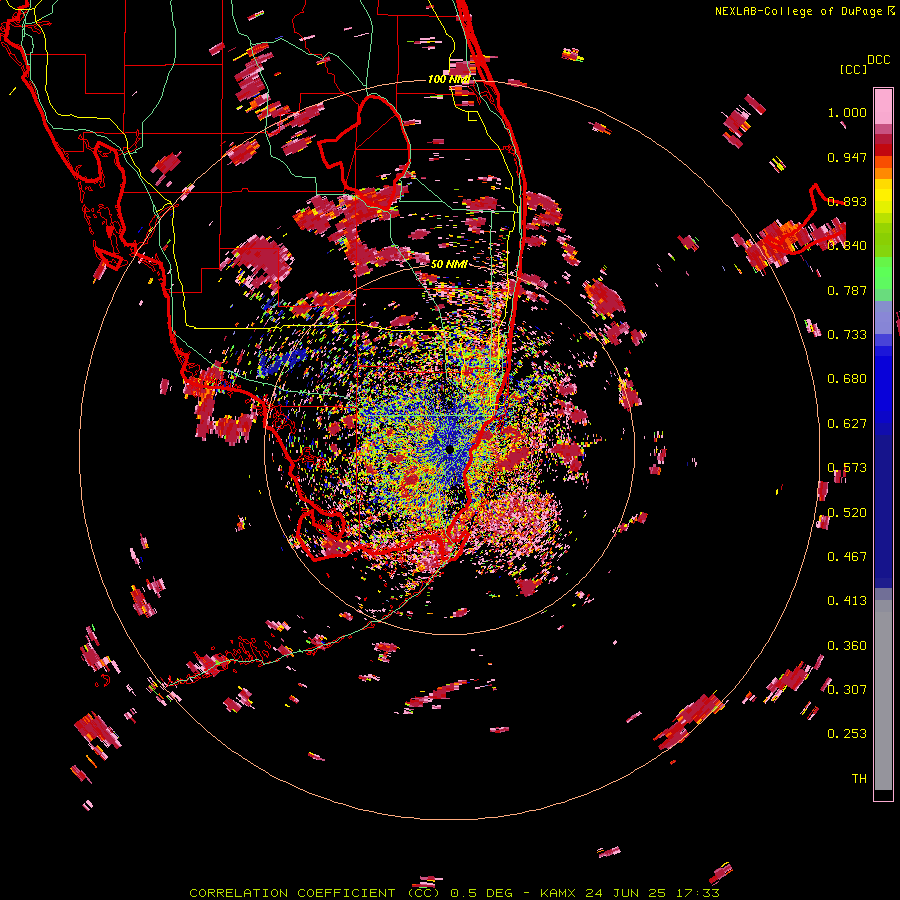Click the CORRELATION COEFFICIENT caption text
The width and height of the screenshot is (900, 900).
pyautogui.click(x=292, y=893)
